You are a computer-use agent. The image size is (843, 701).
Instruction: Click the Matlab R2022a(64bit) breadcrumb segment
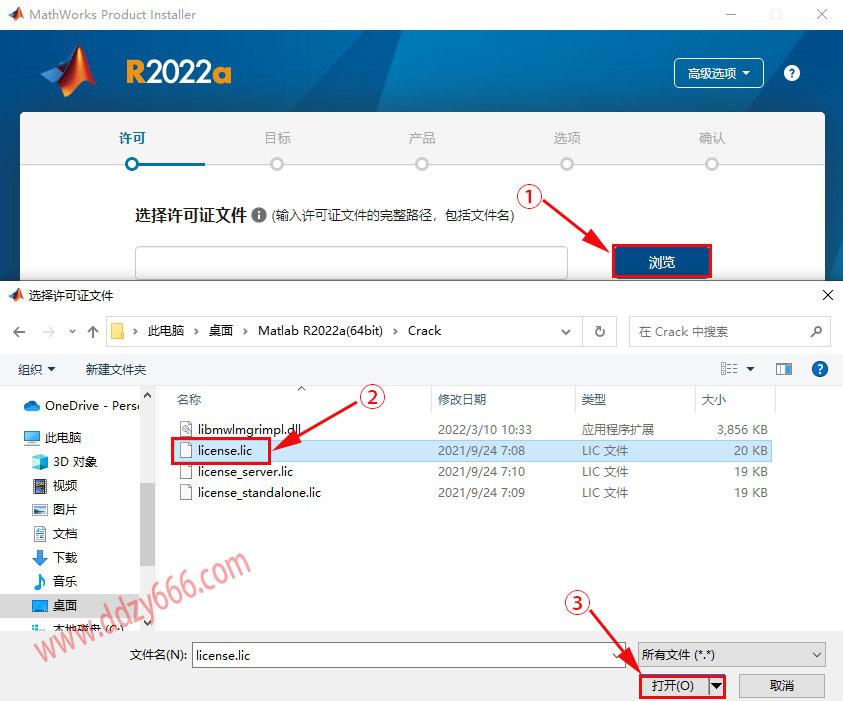(320, 331)
